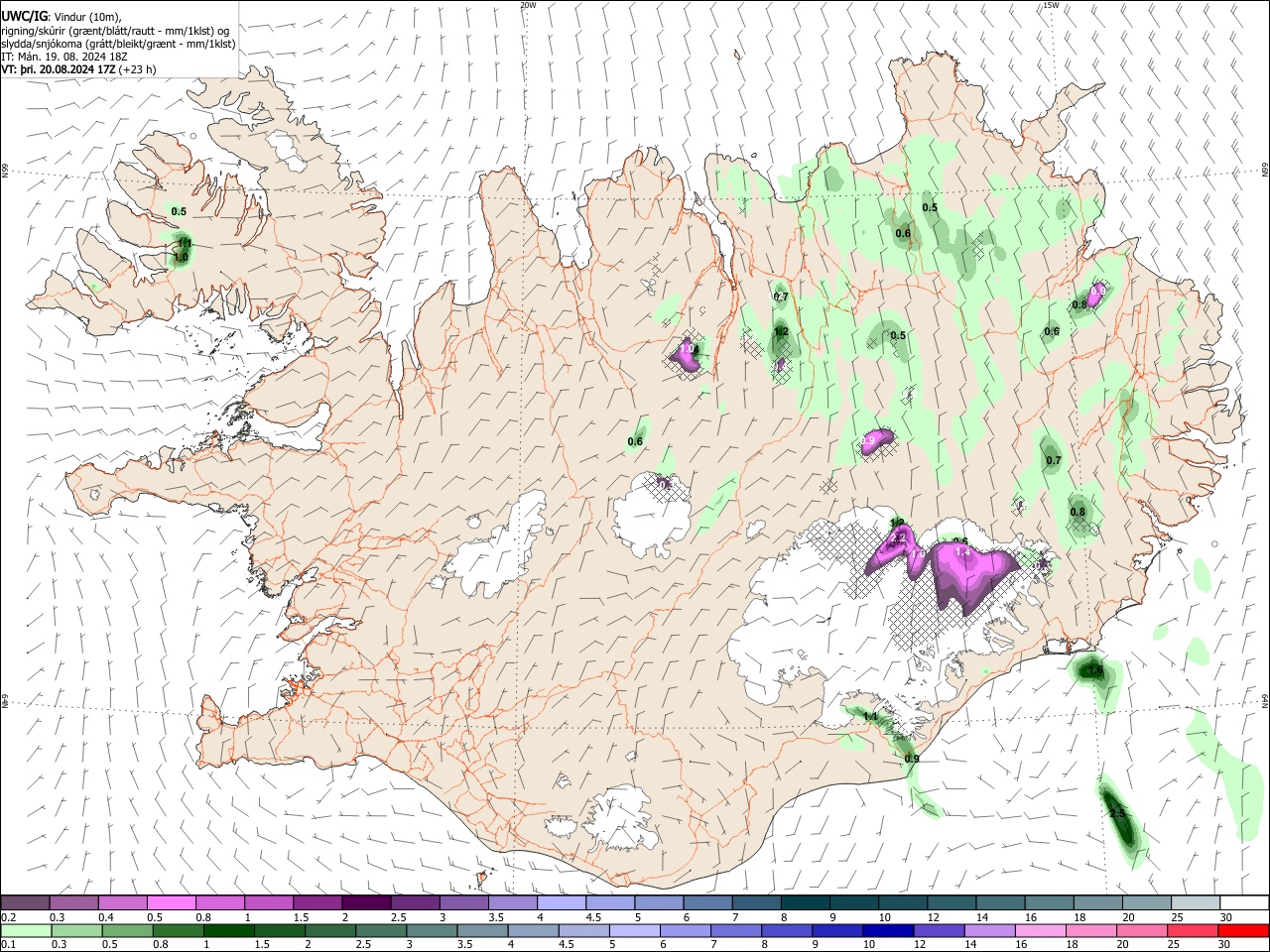The width and height of the screenshot is (1270, 952).
Task: Pick the navy blue swatch starting at 10 mm
Action: tap(888, 930)
